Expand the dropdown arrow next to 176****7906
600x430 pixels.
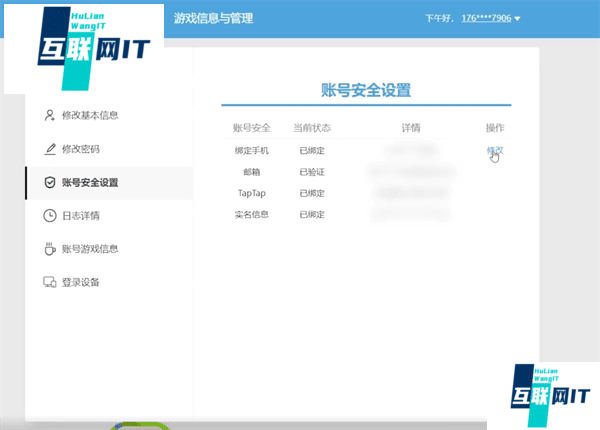[x=517, y=19]
